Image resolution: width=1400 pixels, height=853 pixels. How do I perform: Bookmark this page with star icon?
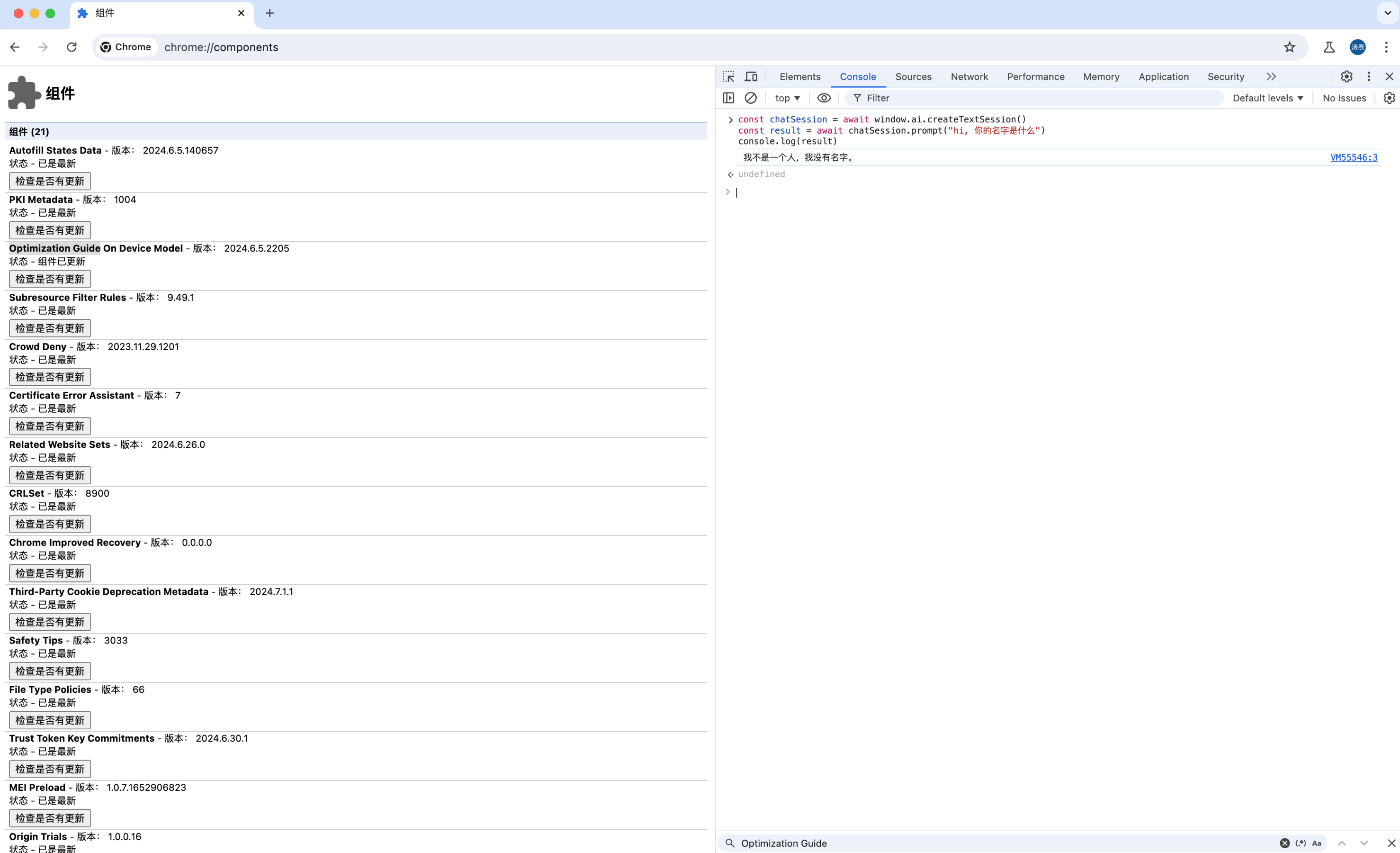coord(1289,47)
